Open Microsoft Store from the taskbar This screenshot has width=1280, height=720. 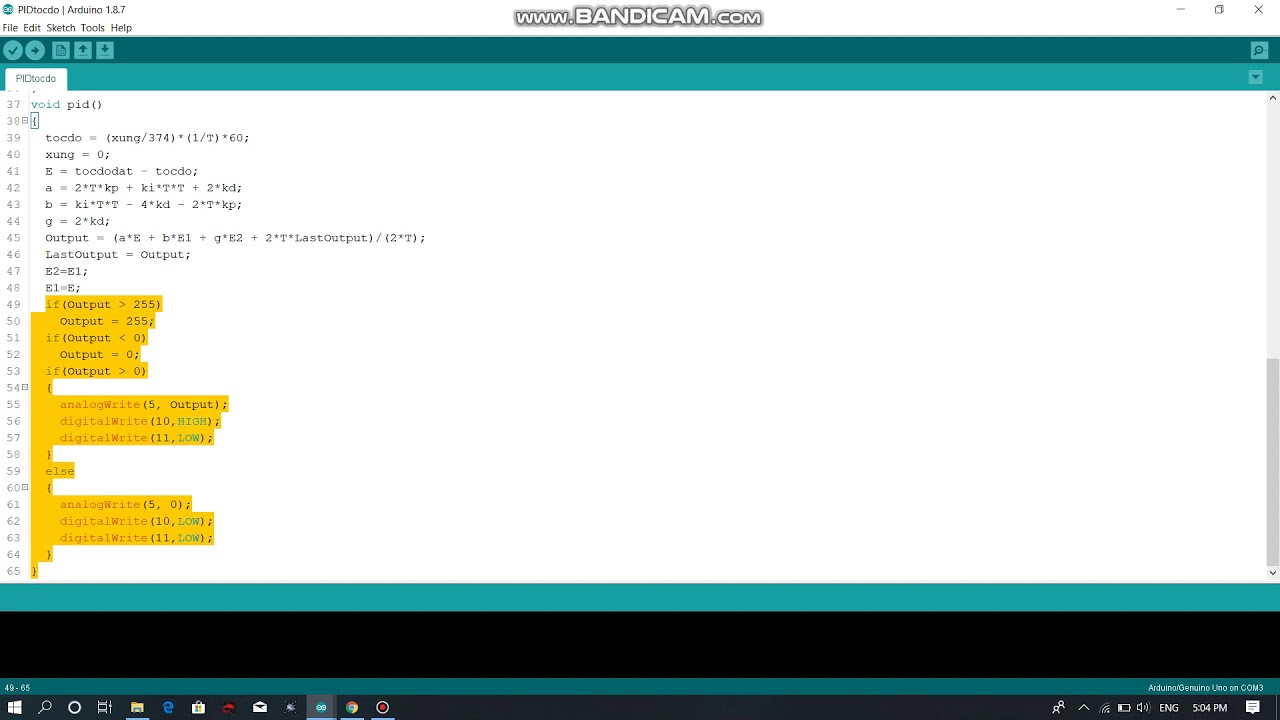198,707
